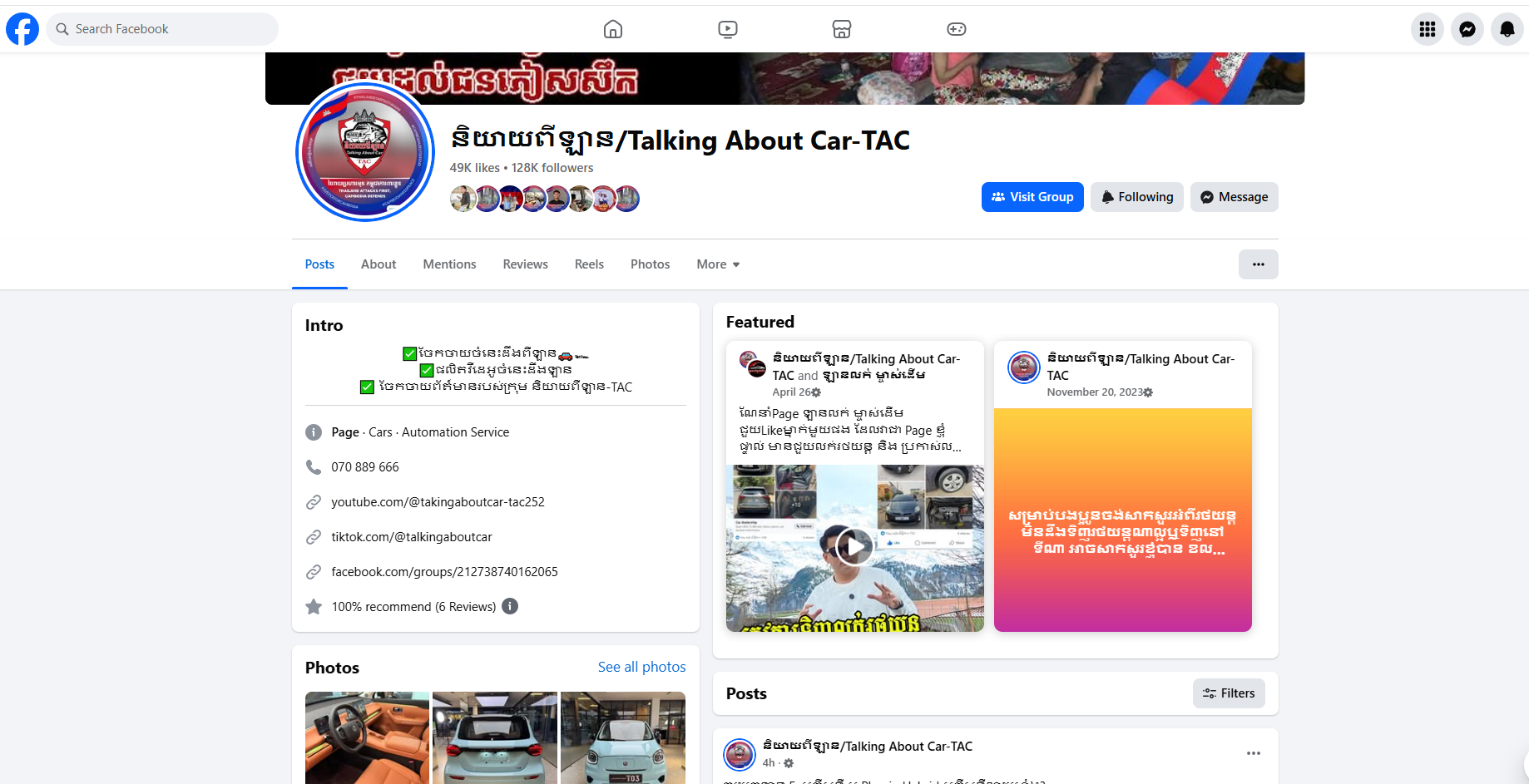Click the Filters button
The height and width of the screenshot is (784, 1529).
tap(1229, 693)
